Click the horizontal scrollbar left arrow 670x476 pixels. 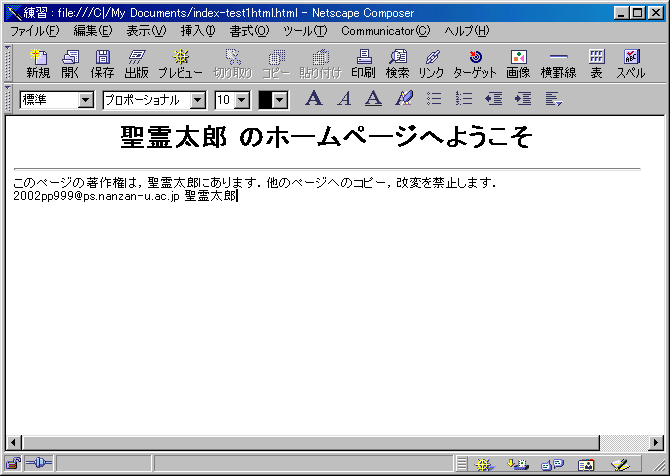(x=14, y=442)
